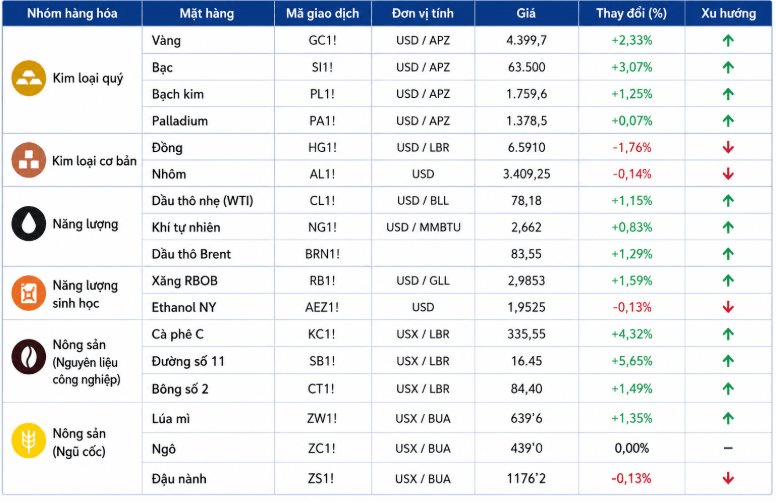Click the green up arrow for Vàng
776x502 pixels.
728,41
